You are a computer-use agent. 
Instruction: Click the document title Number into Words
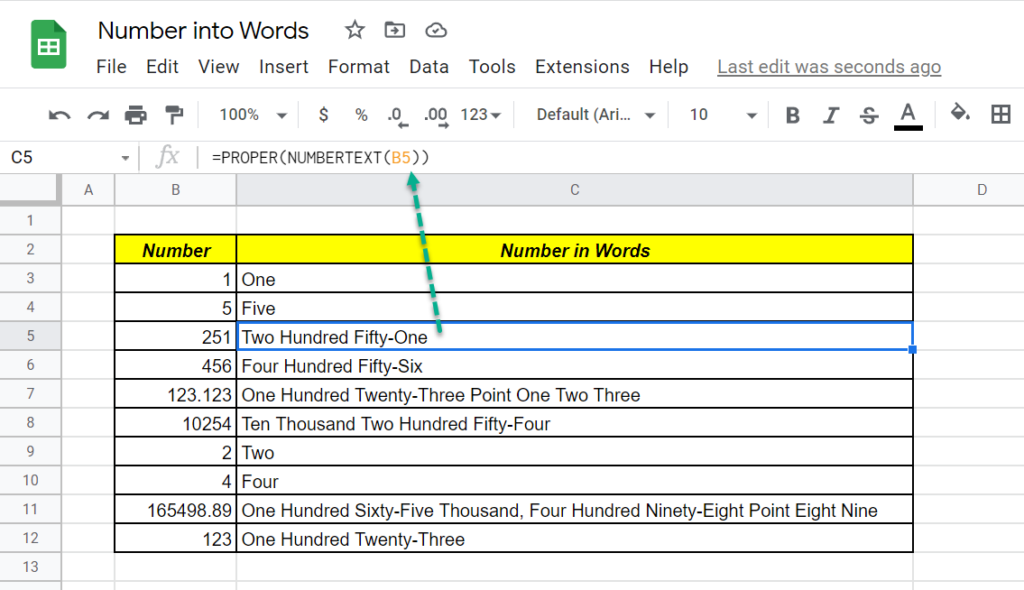pyautogui.click(x=203, y=31)
